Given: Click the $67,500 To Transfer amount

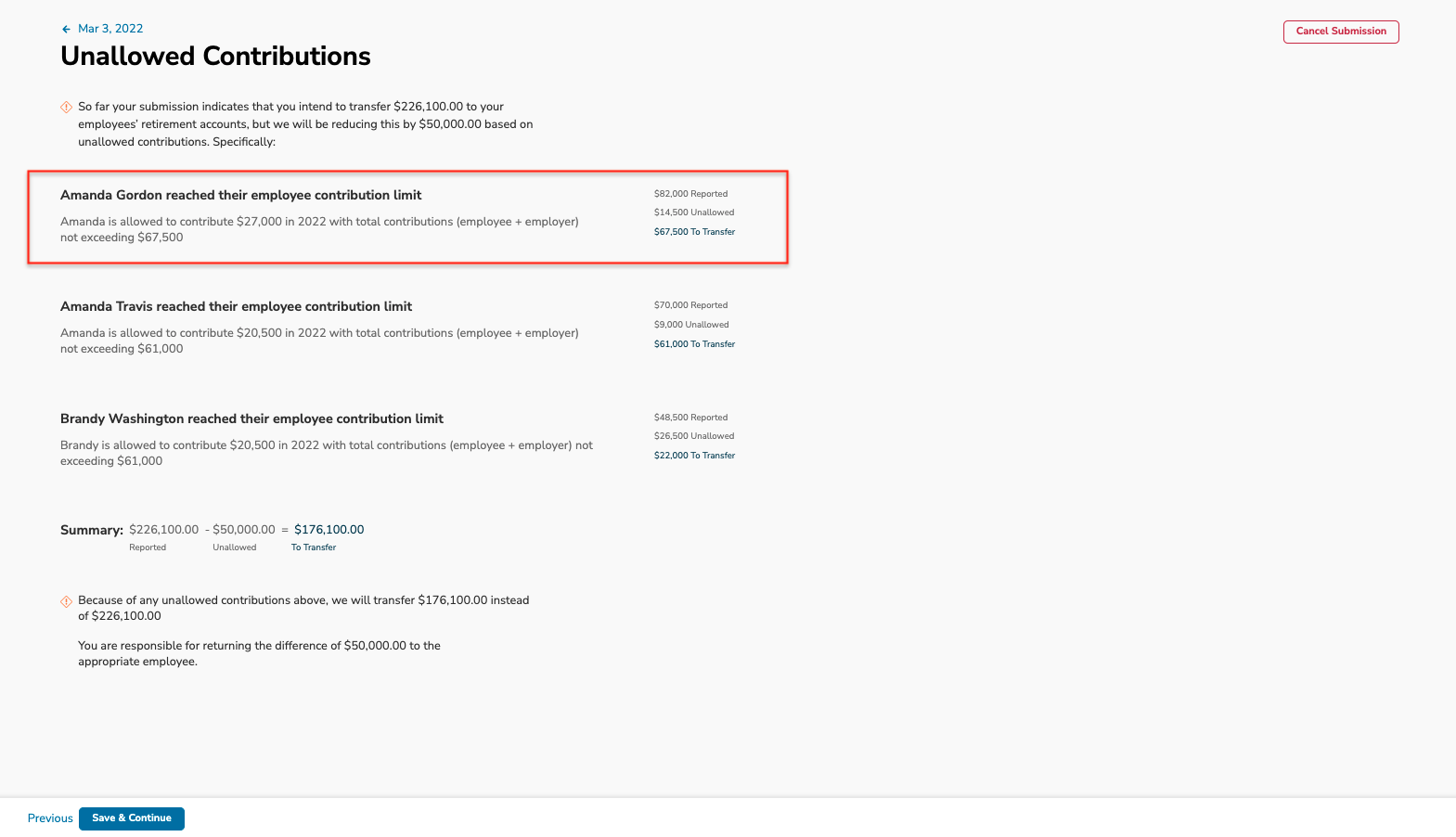Looking at the screenshot, I should (x=694, y=232).
